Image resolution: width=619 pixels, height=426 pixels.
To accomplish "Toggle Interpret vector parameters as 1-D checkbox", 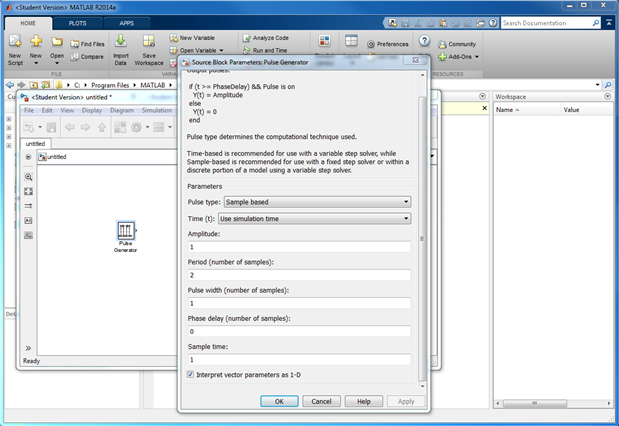I will tap(190, 374).
